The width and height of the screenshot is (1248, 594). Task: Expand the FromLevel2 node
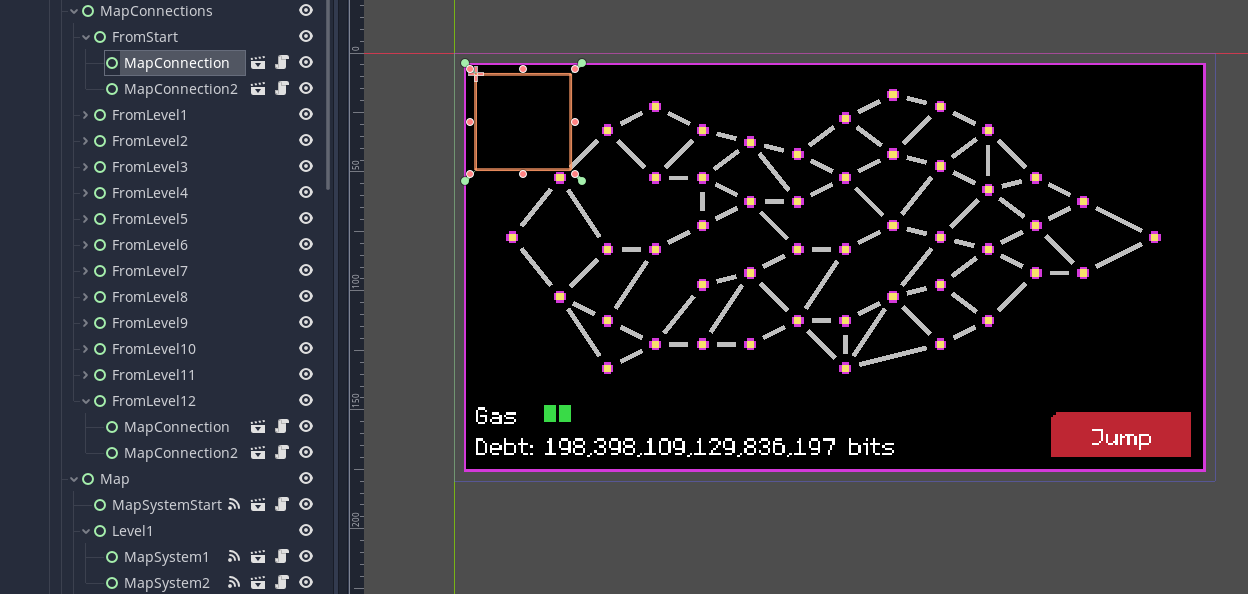[x=86, y=141]
